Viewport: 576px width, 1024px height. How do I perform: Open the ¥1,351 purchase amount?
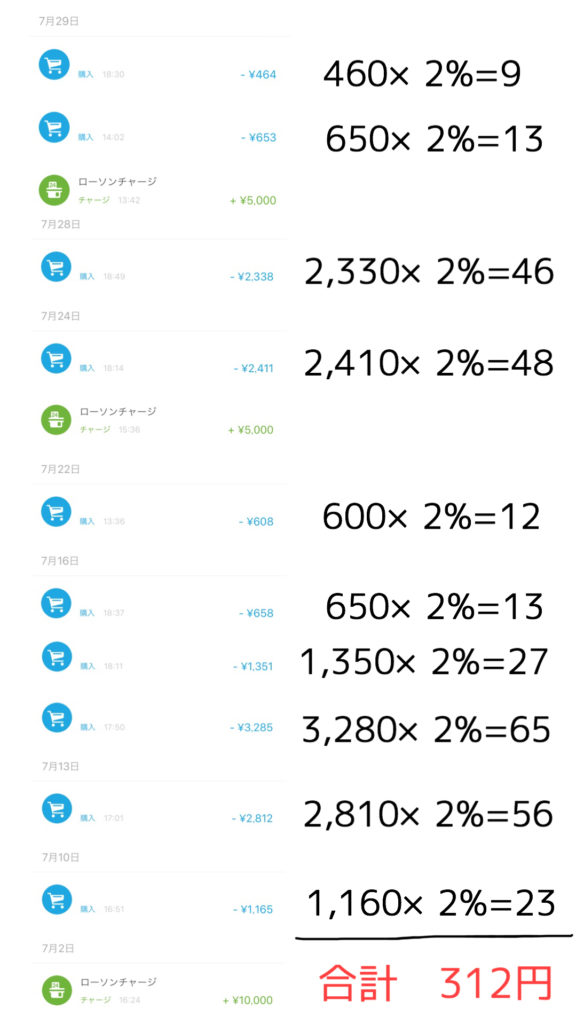tap(253, 667)
